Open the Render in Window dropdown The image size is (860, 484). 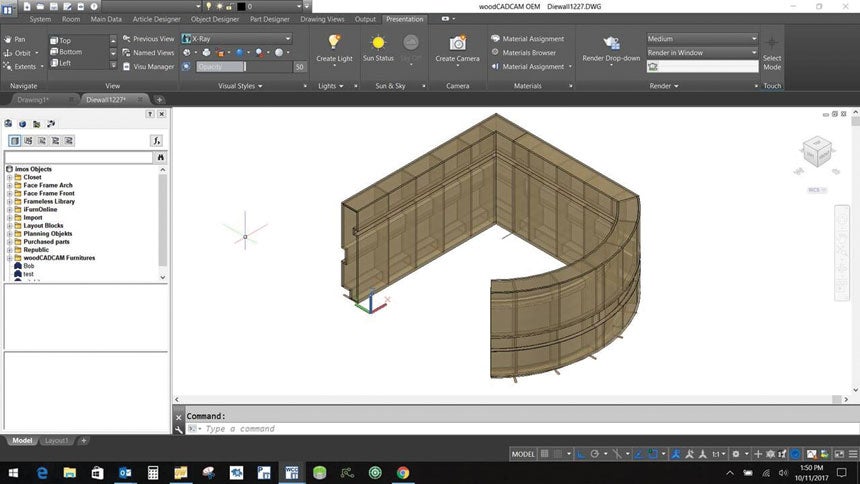702,53
